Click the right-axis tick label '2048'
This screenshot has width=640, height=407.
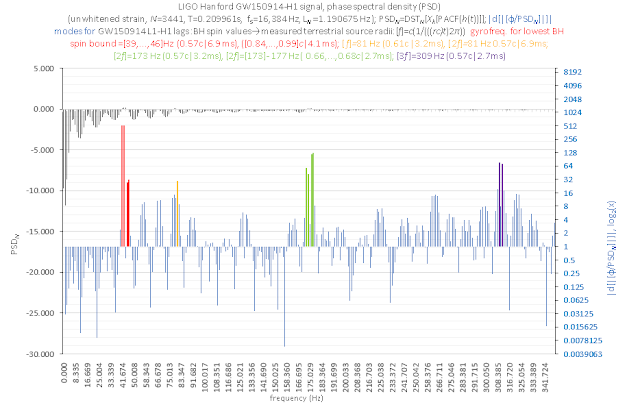pos(573,99)
